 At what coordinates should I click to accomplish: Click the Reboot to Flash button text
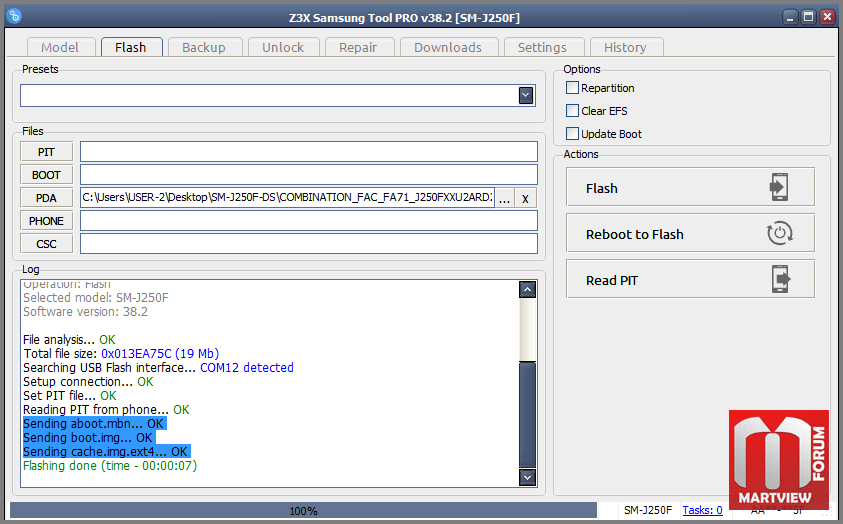coord(634,234)
